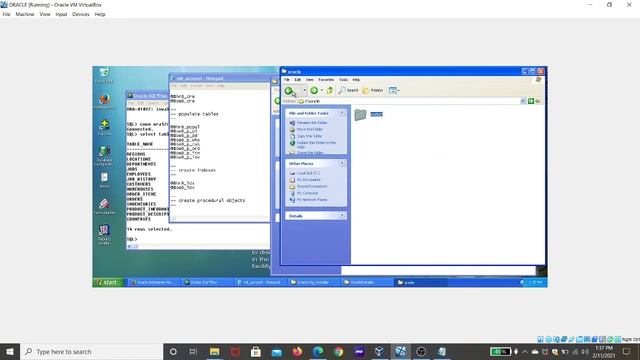Open My Documents under Other Places
This screenshot has width=640, height=360.
(309, 180)
